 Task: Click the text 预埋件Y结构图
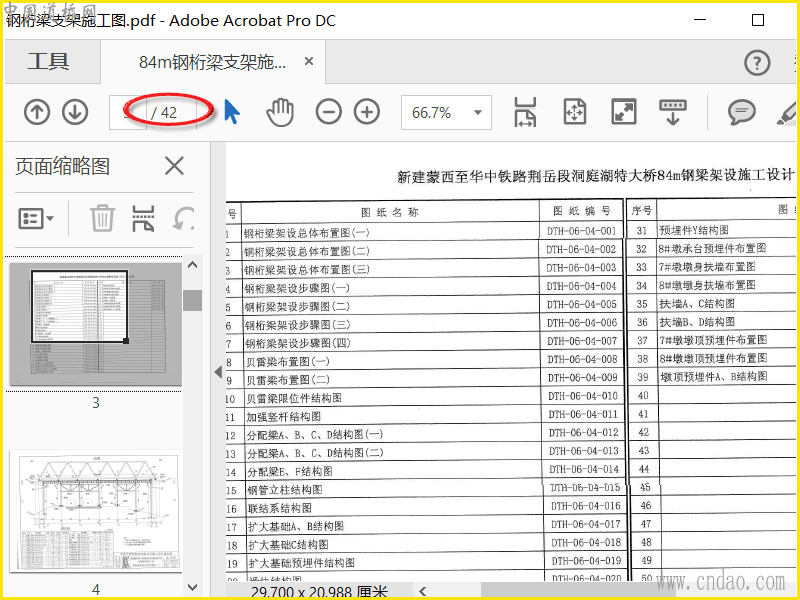(694, 230)
